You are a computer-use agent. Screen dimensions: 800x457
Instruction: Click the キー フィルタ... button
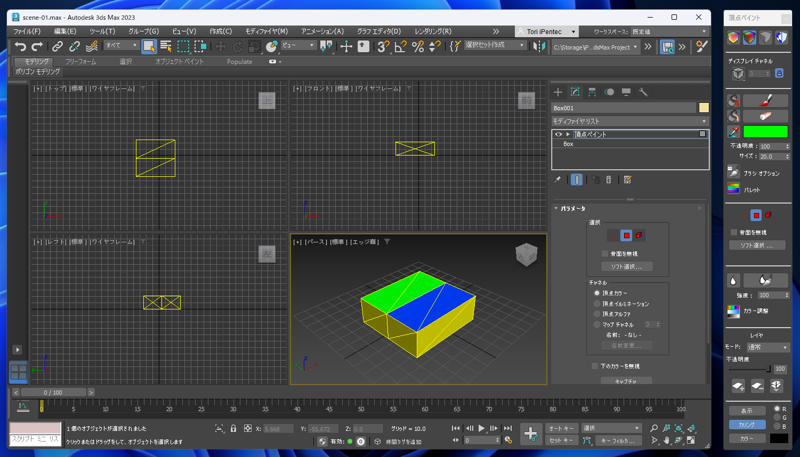tap(618, 440)
